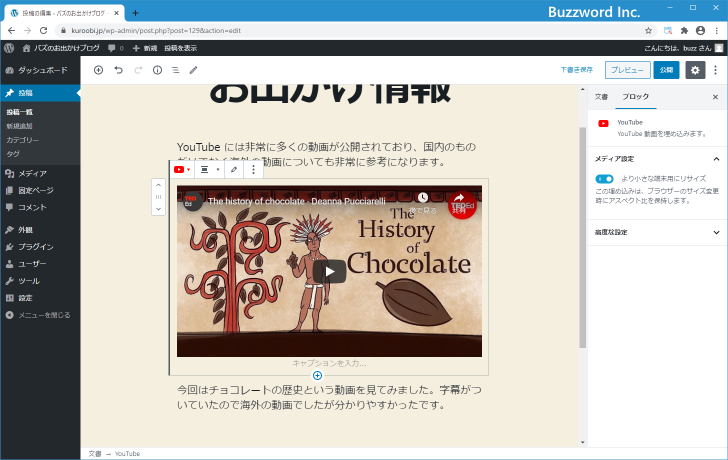Click the edit URL pencil in block toolbar
728x460 pixels.
click(234, 170)
